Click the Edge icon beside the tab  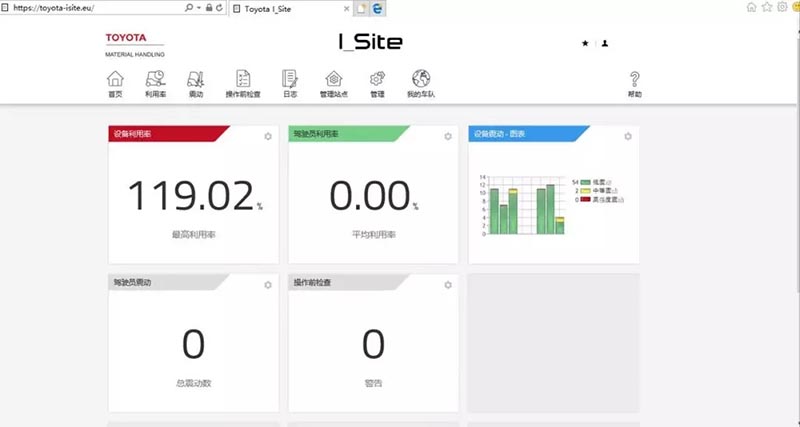coord(378,8)
